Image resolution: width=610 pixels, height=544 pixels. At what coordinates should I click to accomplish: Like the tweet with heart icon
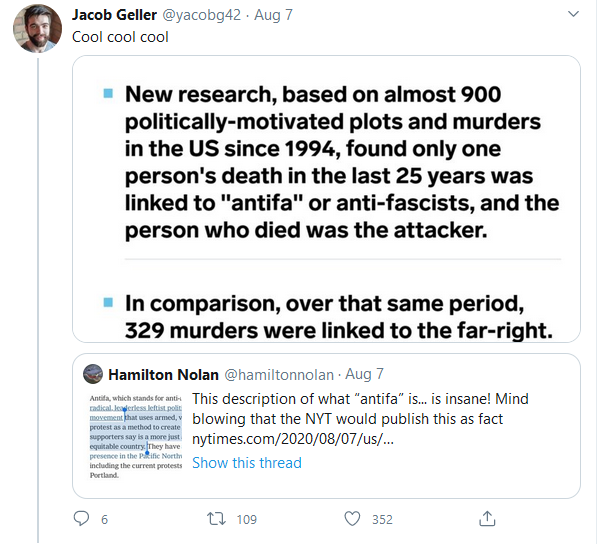pos(352,519)
